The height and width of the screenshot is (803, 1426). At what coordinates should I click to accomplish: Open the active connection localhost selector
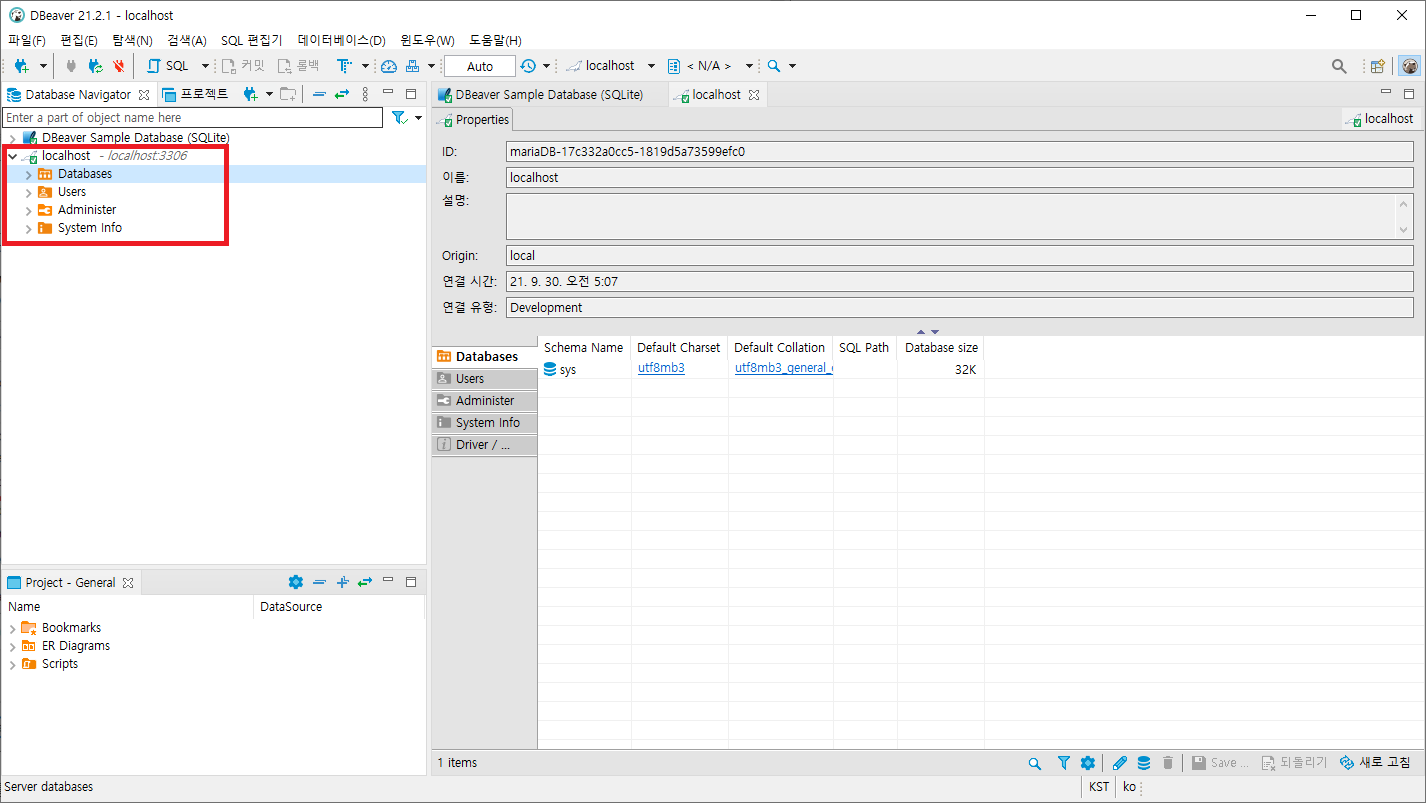(610, 66)
